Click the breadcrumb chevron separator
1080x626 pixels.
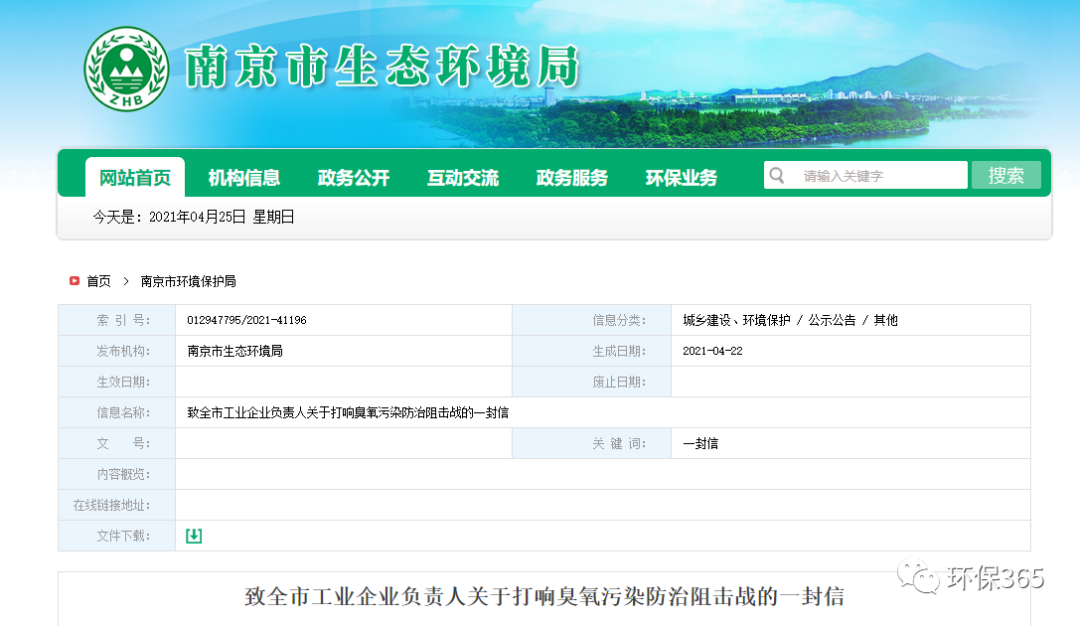pyautogui.click(x=126, y=282)
